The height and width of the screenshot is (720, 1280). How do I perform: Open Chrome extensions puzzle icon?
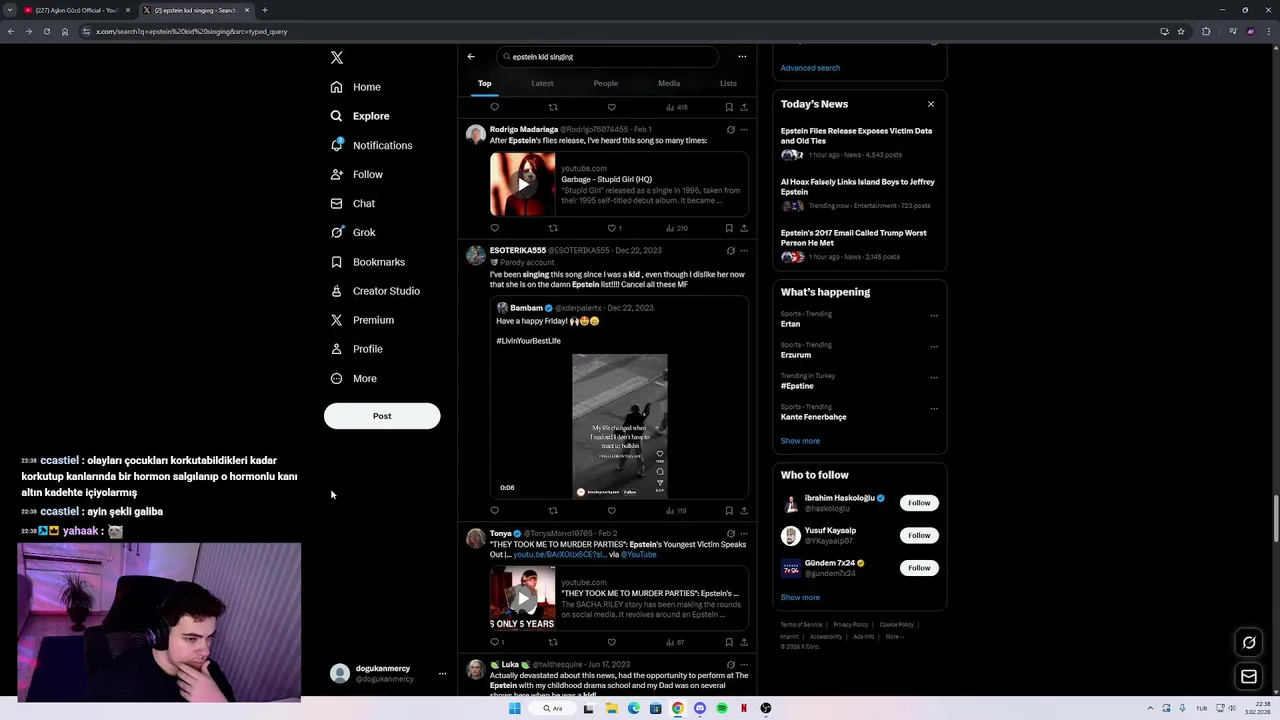[1206, 31]
